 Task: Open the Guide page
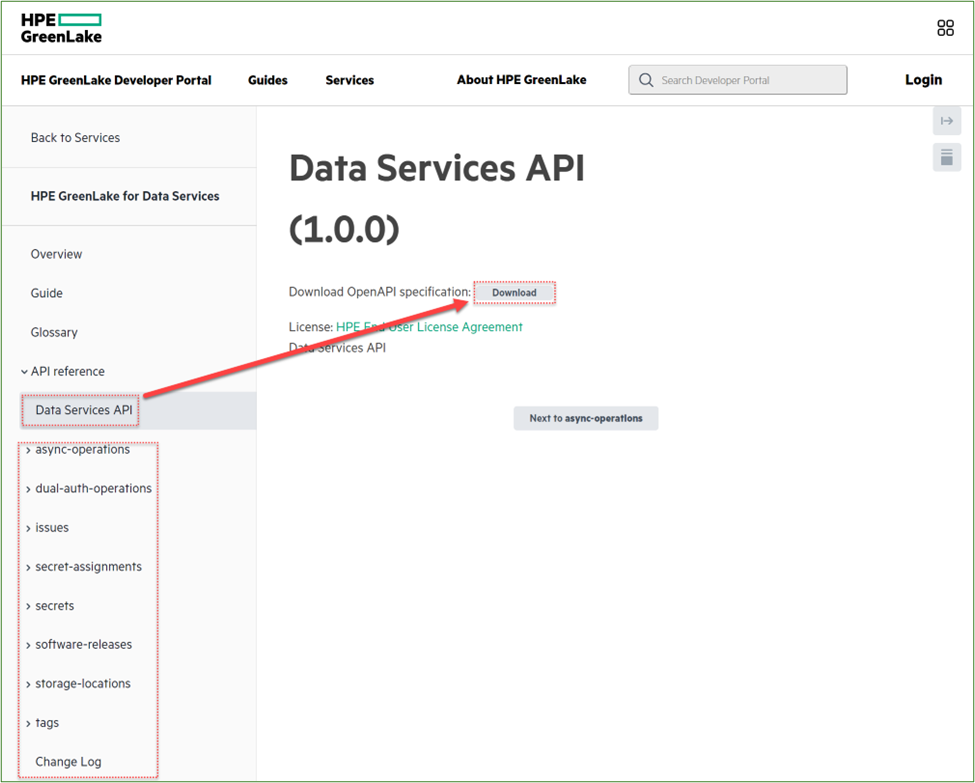click(47, 293)
